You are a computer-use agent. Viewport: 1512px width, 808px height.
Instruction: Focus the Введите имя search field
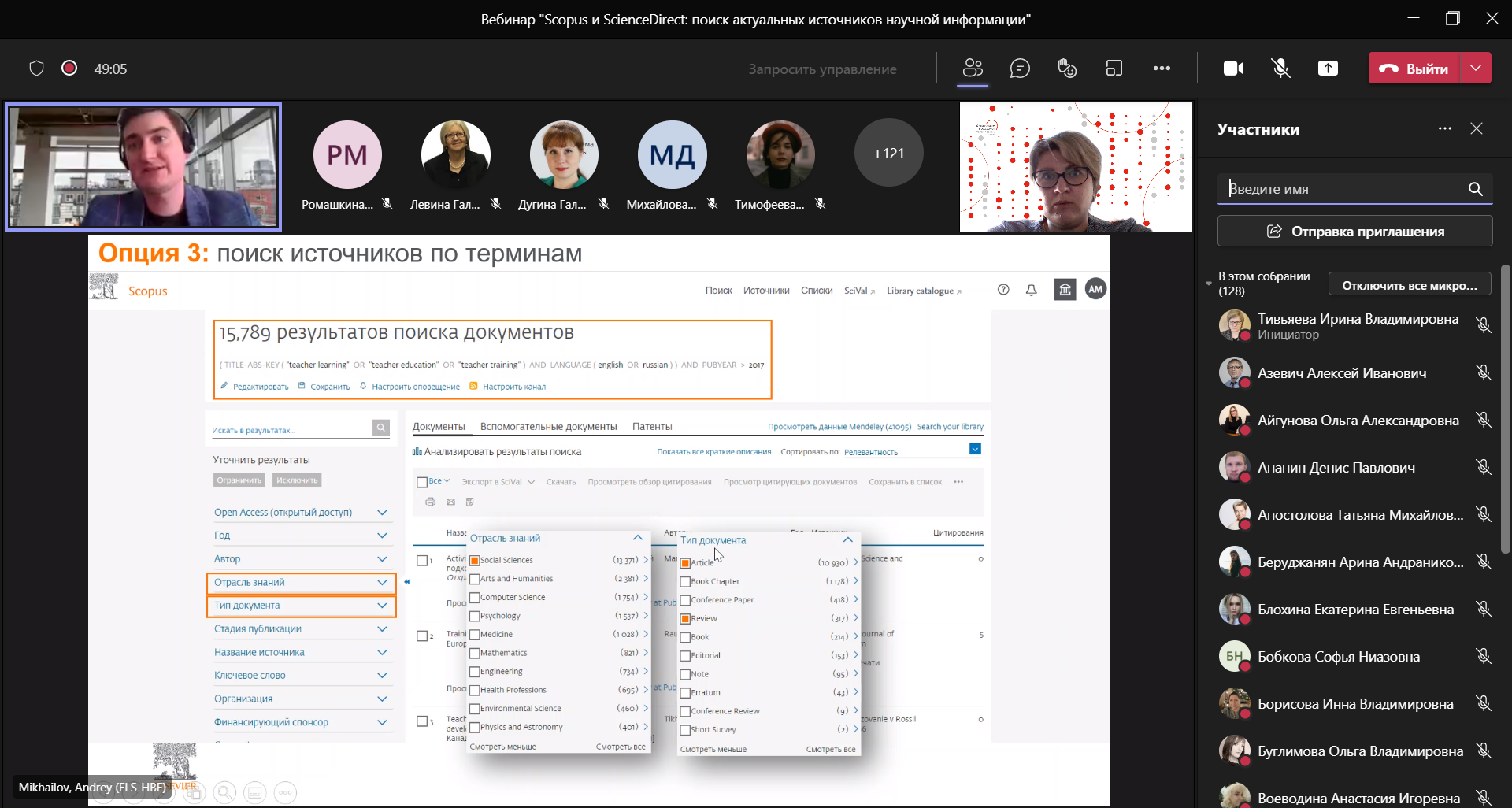(x=1343, y=189)
